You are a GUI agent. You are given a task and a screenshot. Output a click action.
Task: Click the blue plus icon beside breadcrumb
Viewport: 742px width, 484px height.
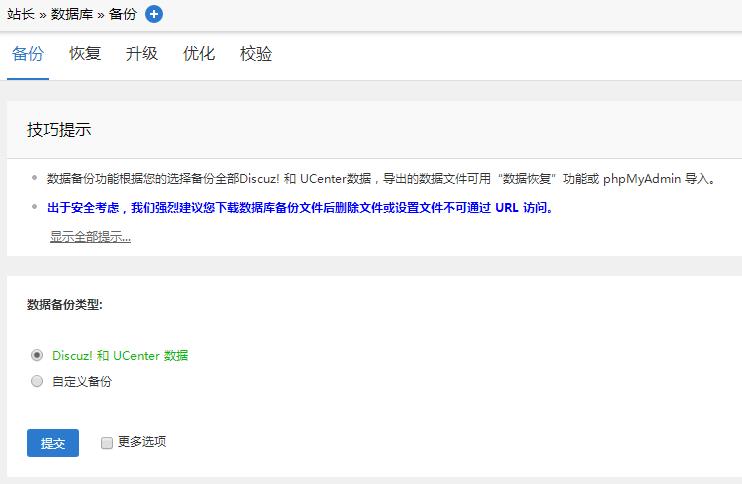click(x=153, y=14)
